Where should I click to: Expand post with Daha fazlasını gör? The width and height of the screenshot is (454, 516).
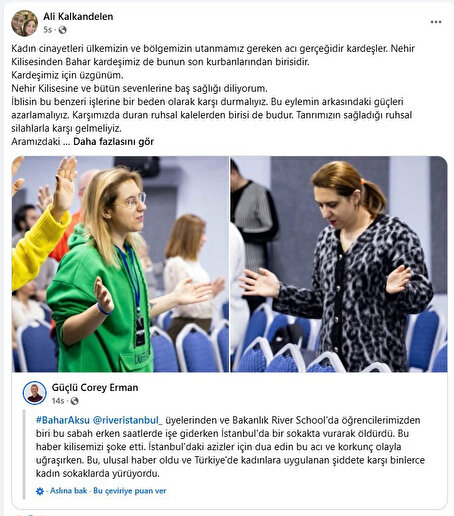click(113, 142)
